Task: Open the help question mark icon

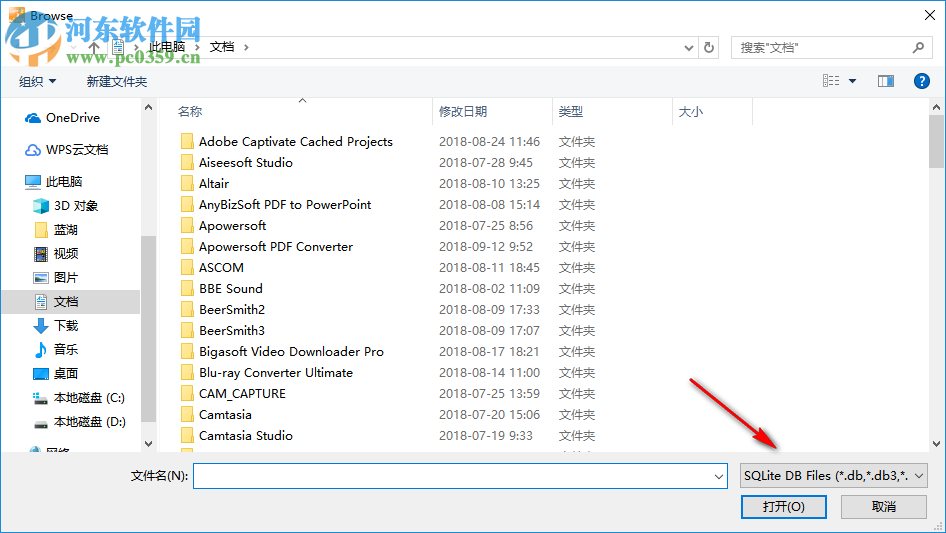Action: click(921, 81)
